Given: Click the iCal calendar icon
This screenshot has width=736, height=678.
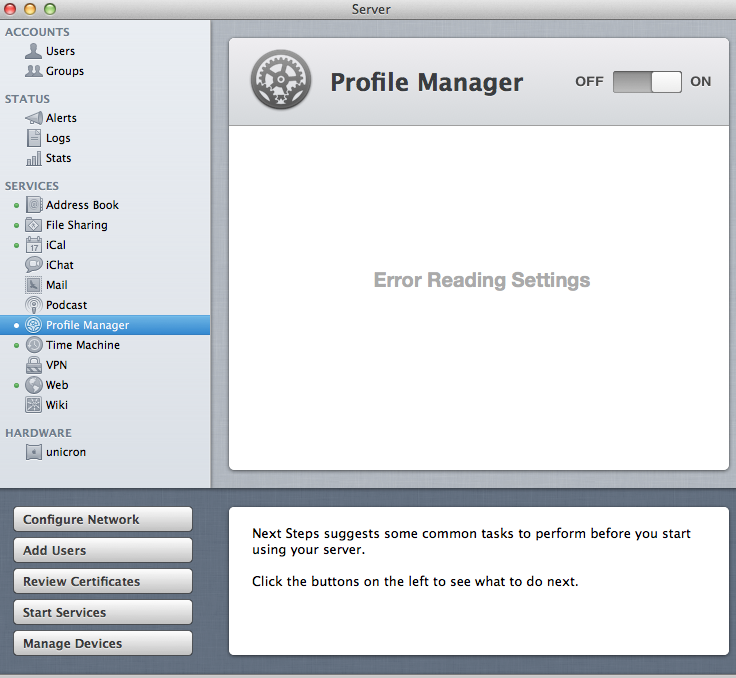Looking at the screenshot, I should [x=33, y=245].
